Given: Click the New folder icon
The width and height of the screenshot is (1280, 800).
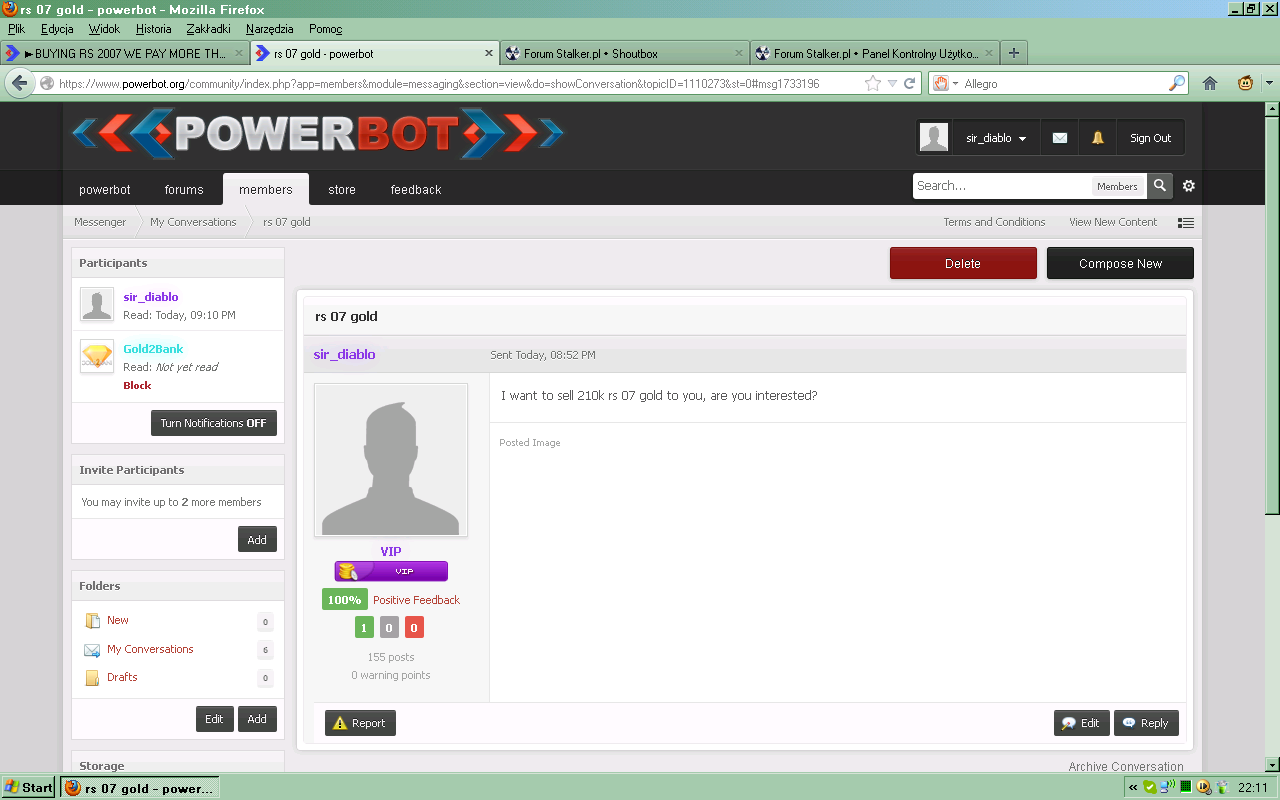Looking at the screenshot, I should [92, 621].
